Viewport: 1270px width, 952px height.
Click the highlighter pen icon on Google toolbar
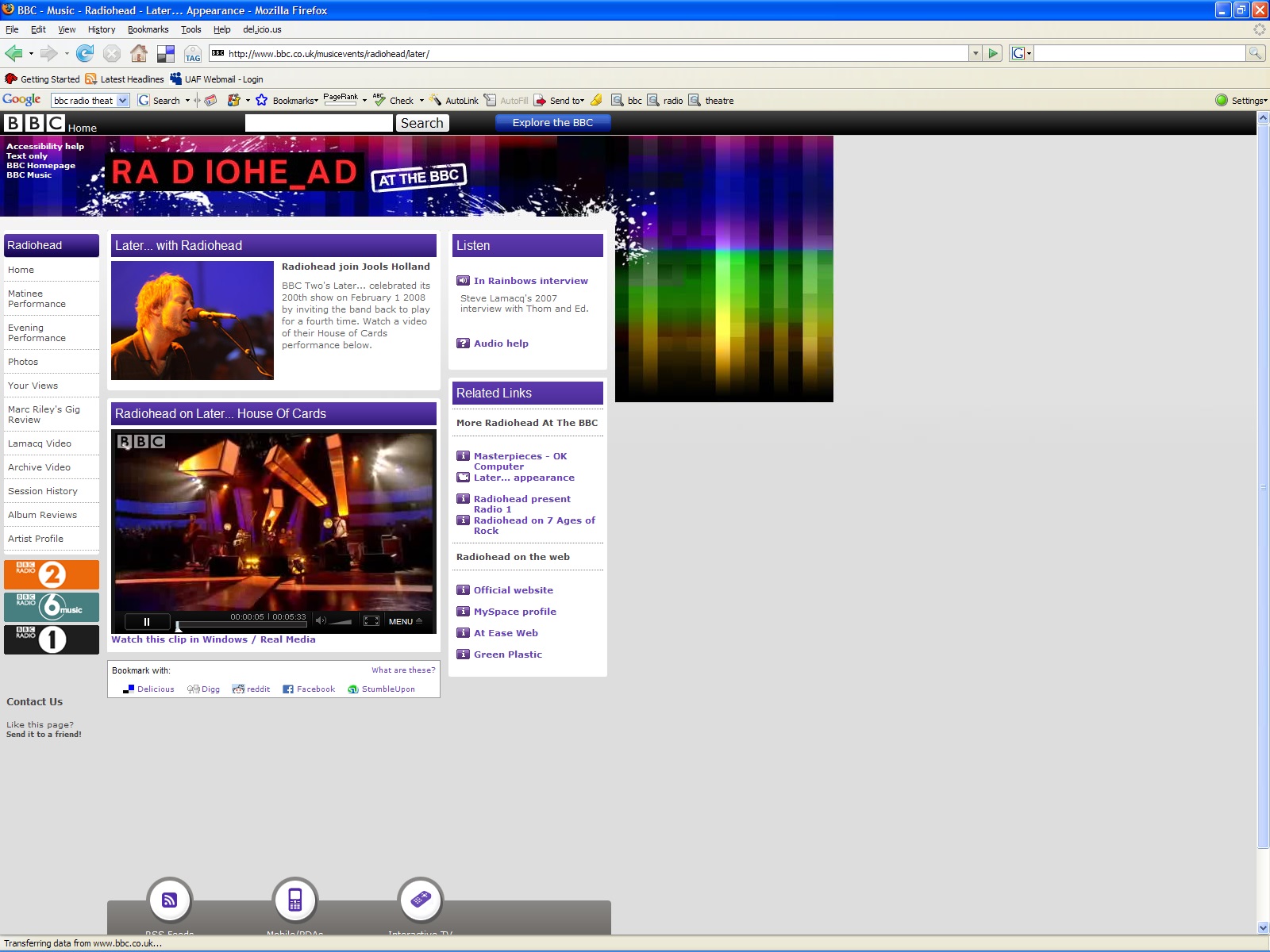[596, 100]
